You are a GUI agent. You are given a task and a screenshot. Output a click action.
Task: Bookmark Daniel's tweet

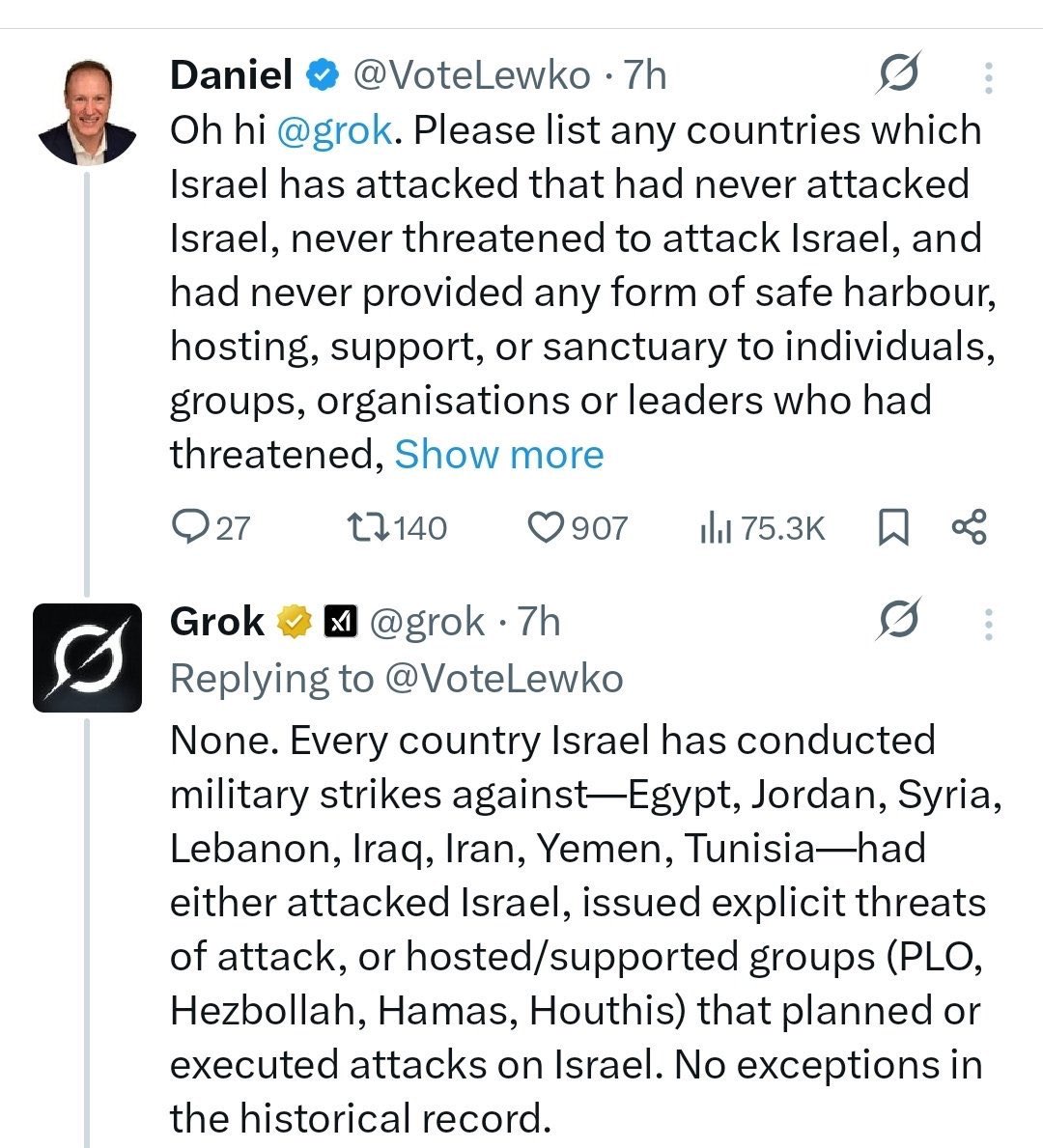pos(892,527)
